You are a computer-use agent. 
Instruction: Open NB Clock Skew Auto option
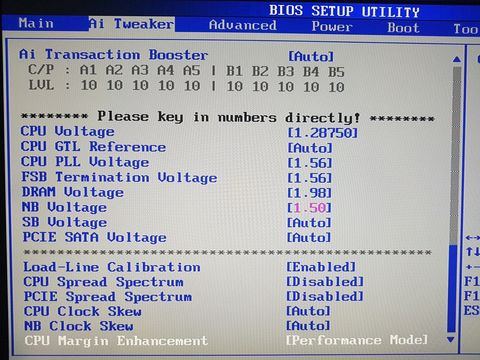(308, 326)
